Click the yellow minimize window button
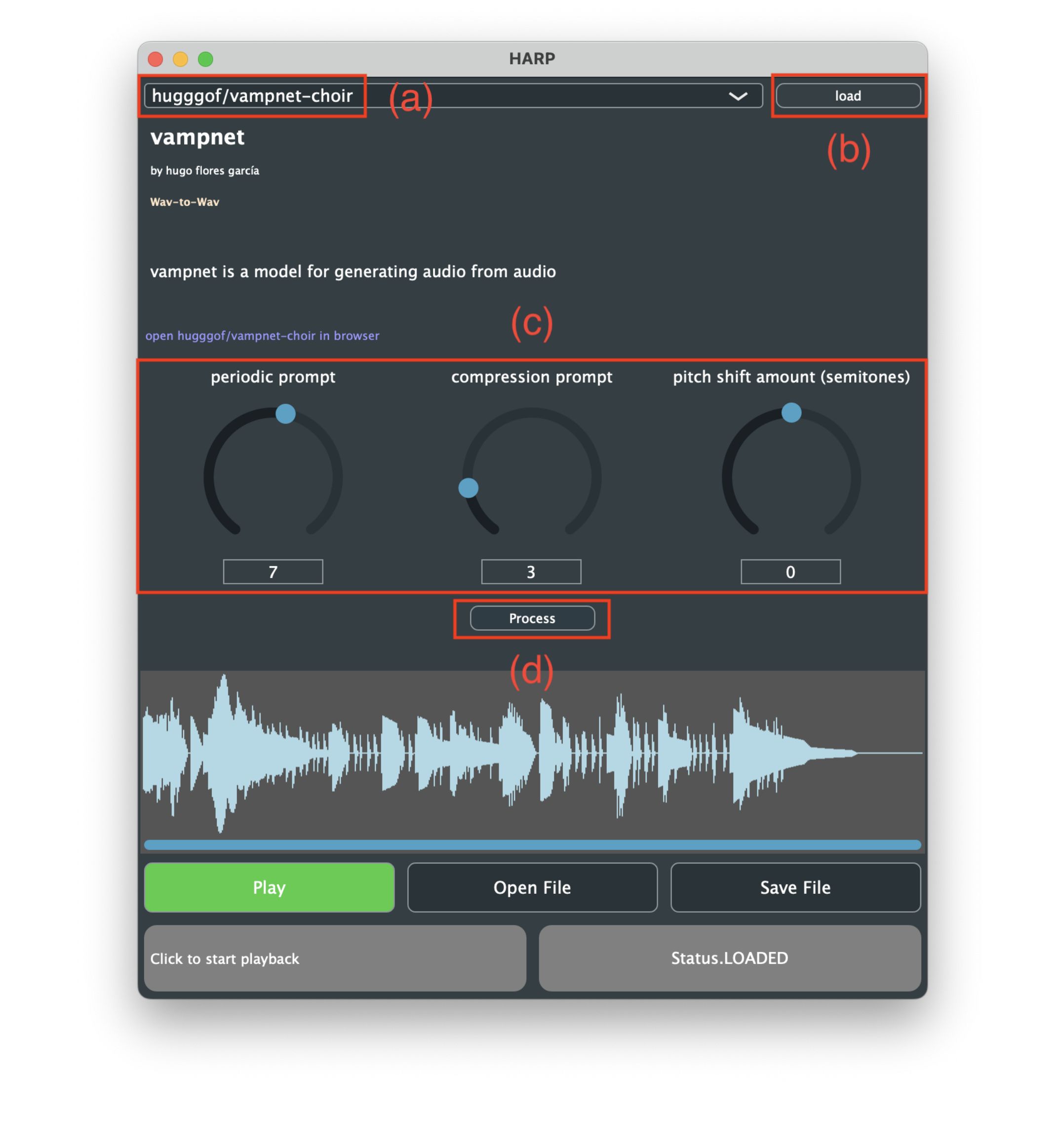The width and height of the screenshot is (1060, 1148). click(x=181, y=59)
